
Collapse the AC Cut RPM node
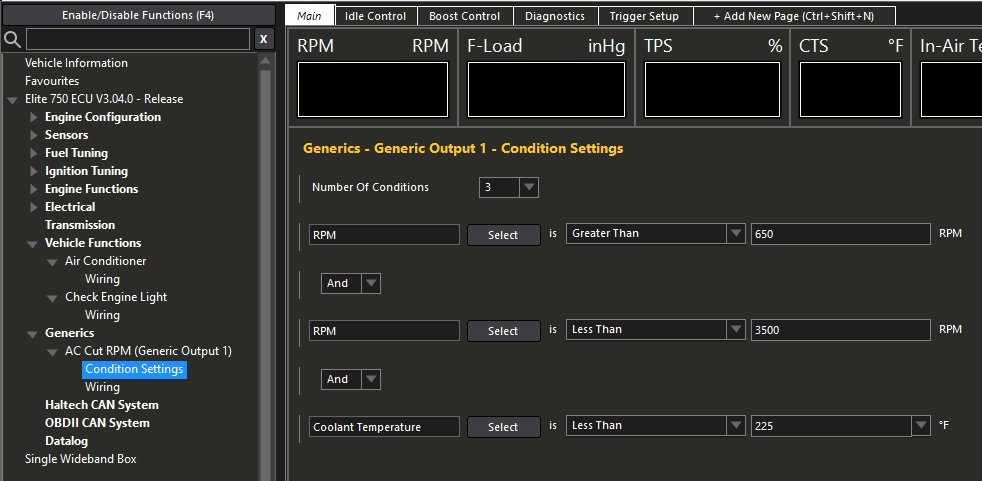coord(53,352)
